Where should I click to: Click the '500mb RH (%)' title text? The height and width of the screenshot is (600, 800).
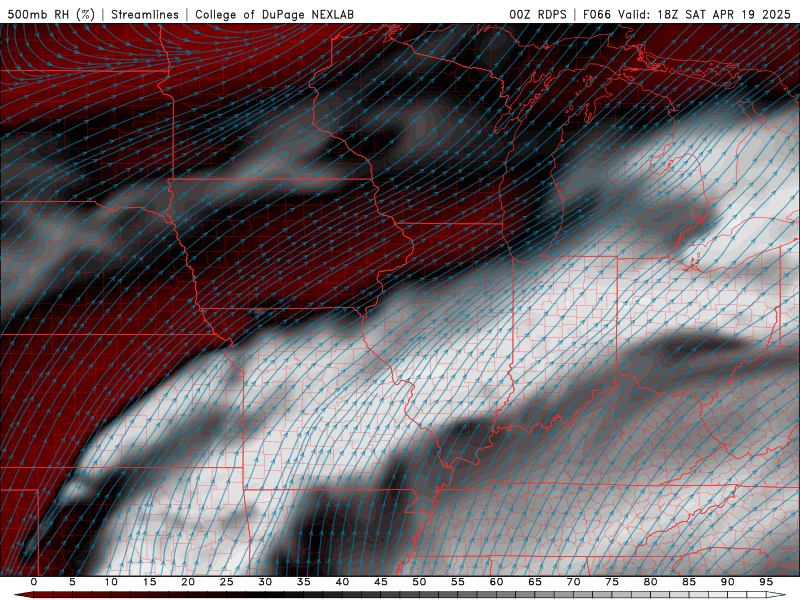click(x=52, y=14)
